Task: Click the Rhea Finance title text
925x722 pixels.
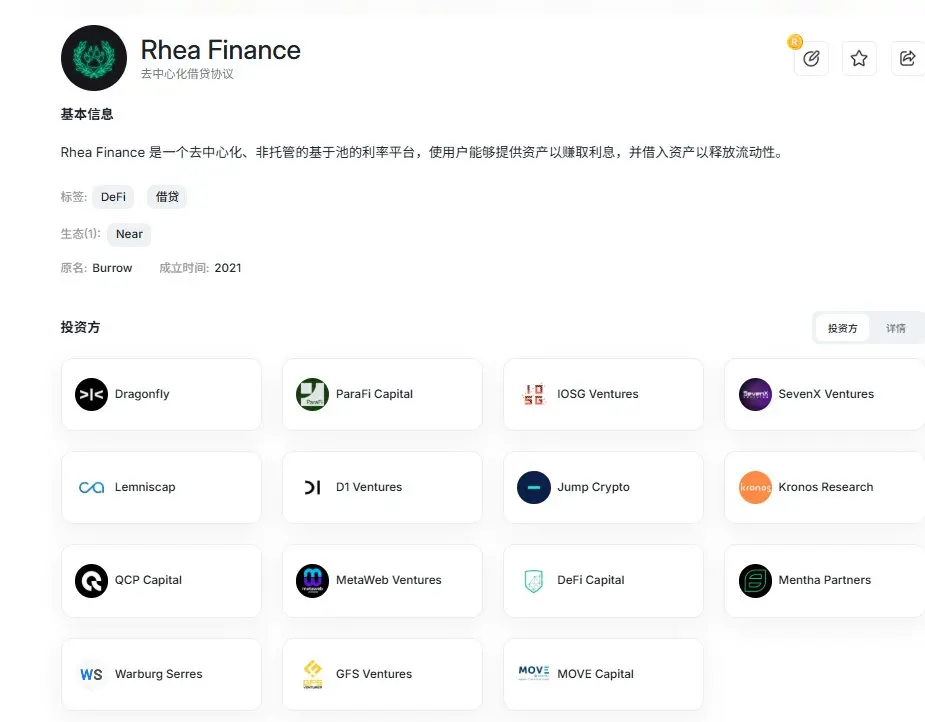Action: click(221, 50)
